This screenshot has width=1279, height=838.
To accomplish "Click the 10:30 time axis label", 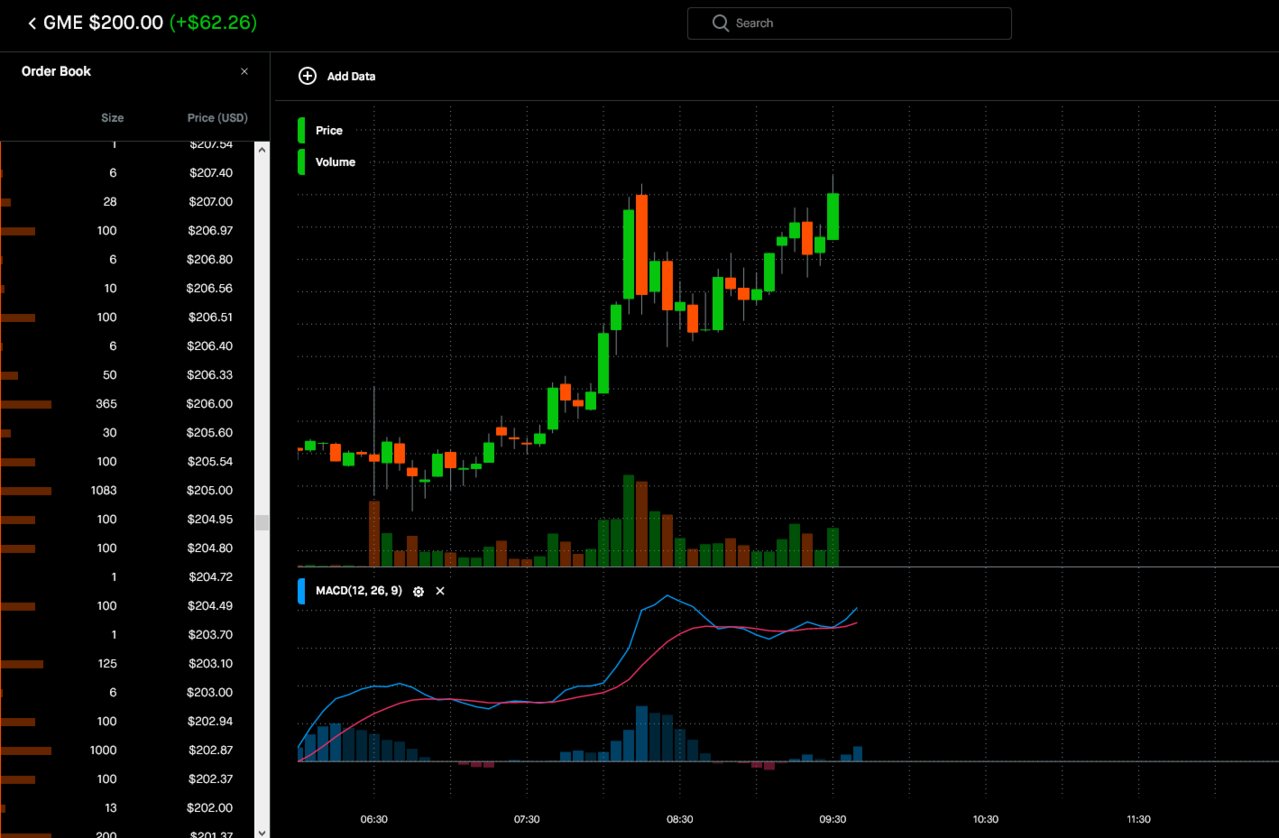I will 985,820.
